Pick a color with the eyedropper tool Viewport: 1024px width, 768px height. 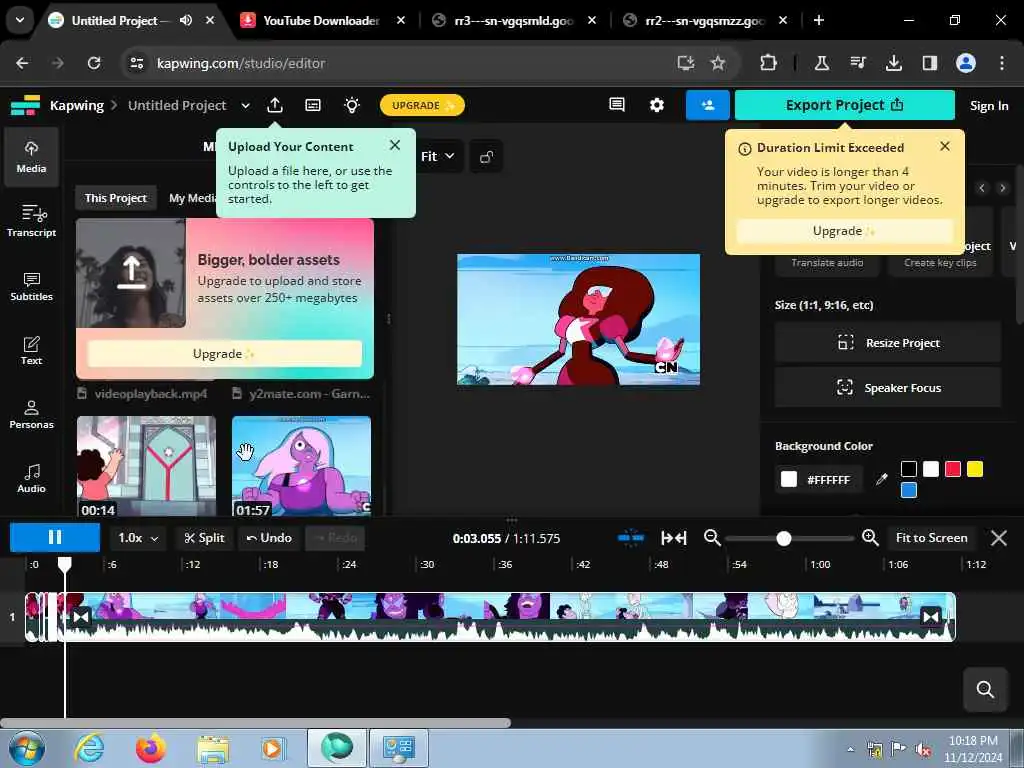coord(882,479)
